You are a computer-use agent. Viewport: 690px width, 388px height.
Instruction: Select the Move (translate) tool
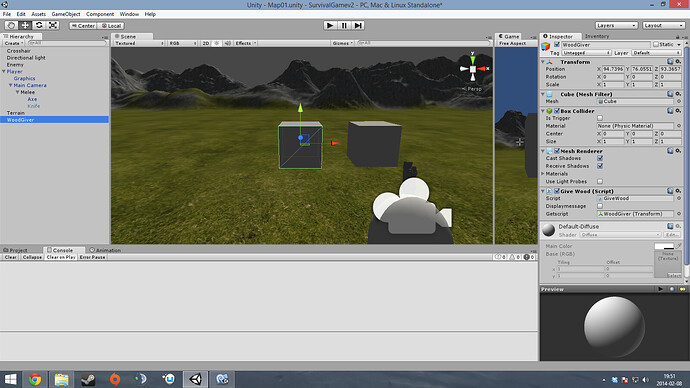pos(25,26)
